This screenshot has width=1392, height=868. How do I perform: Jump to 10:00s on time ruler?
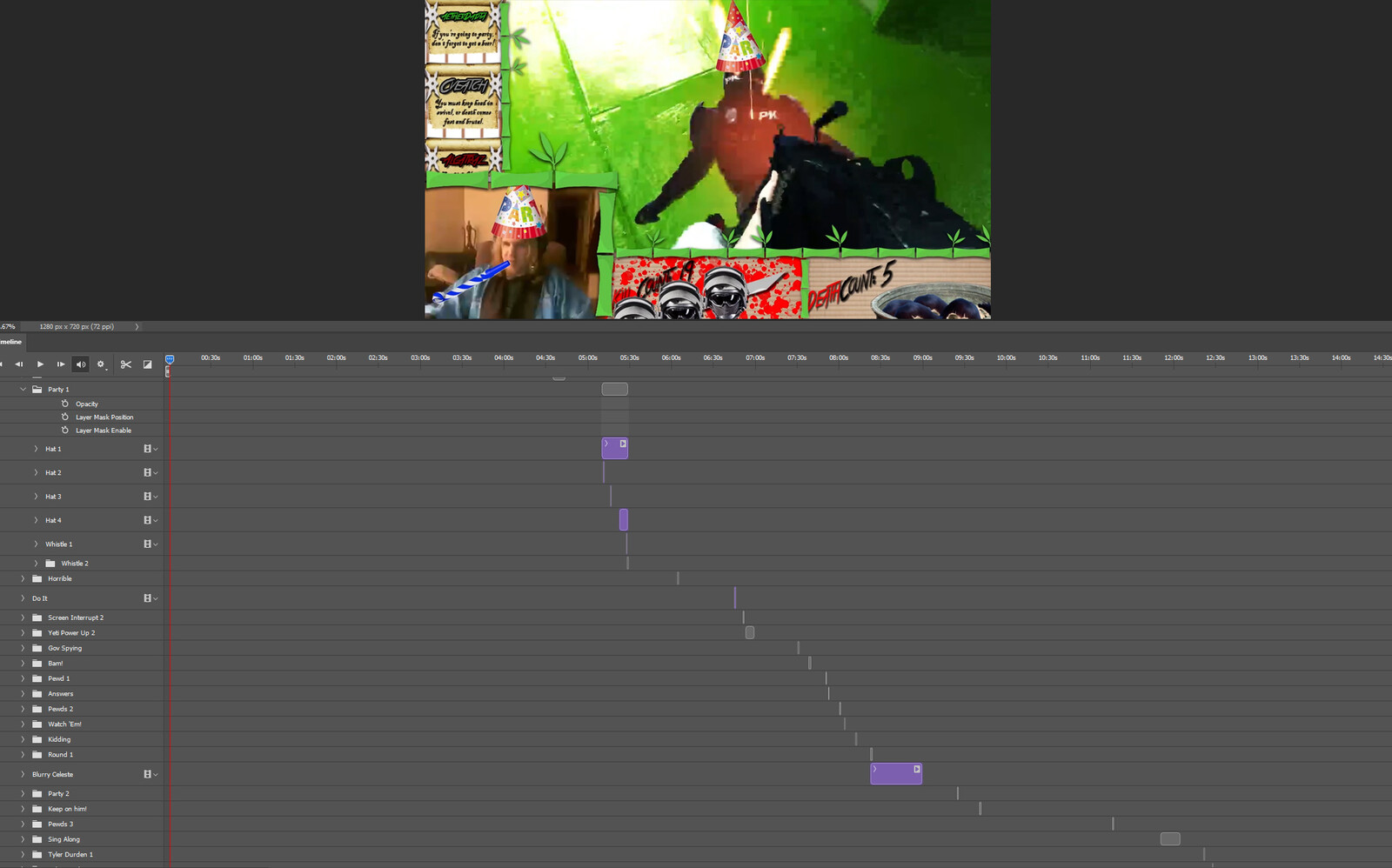[x=1007, y=357]
